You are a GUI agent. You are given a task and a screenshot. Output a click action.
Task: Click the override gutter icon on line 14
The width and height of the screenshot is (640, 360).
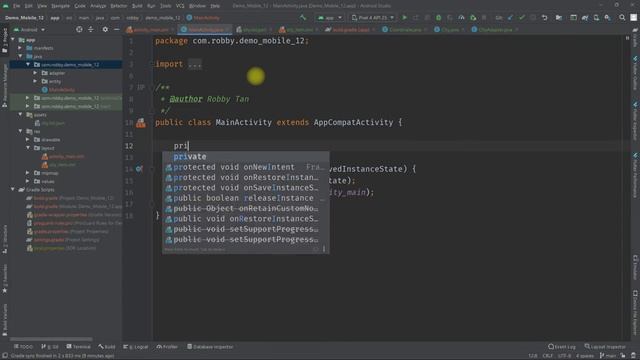(x=139, y=169)
